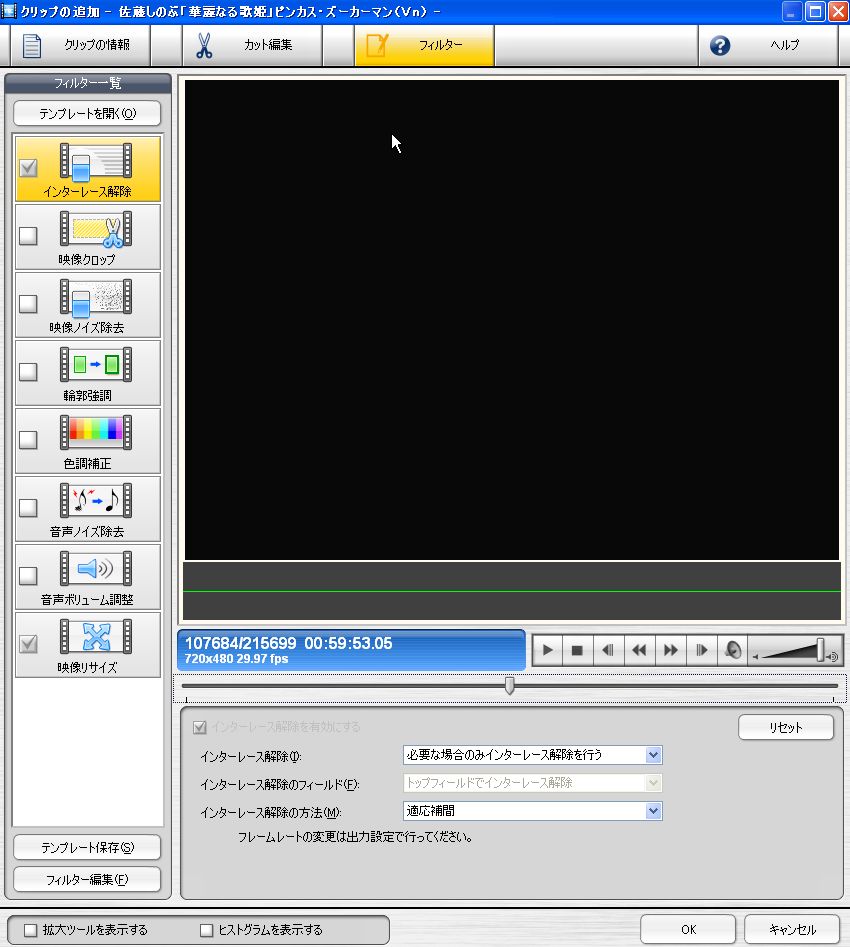This screenshot has width=850, height=947.
Task: Toggle audio mute speaker icon
Action: [x=732, y=650]
